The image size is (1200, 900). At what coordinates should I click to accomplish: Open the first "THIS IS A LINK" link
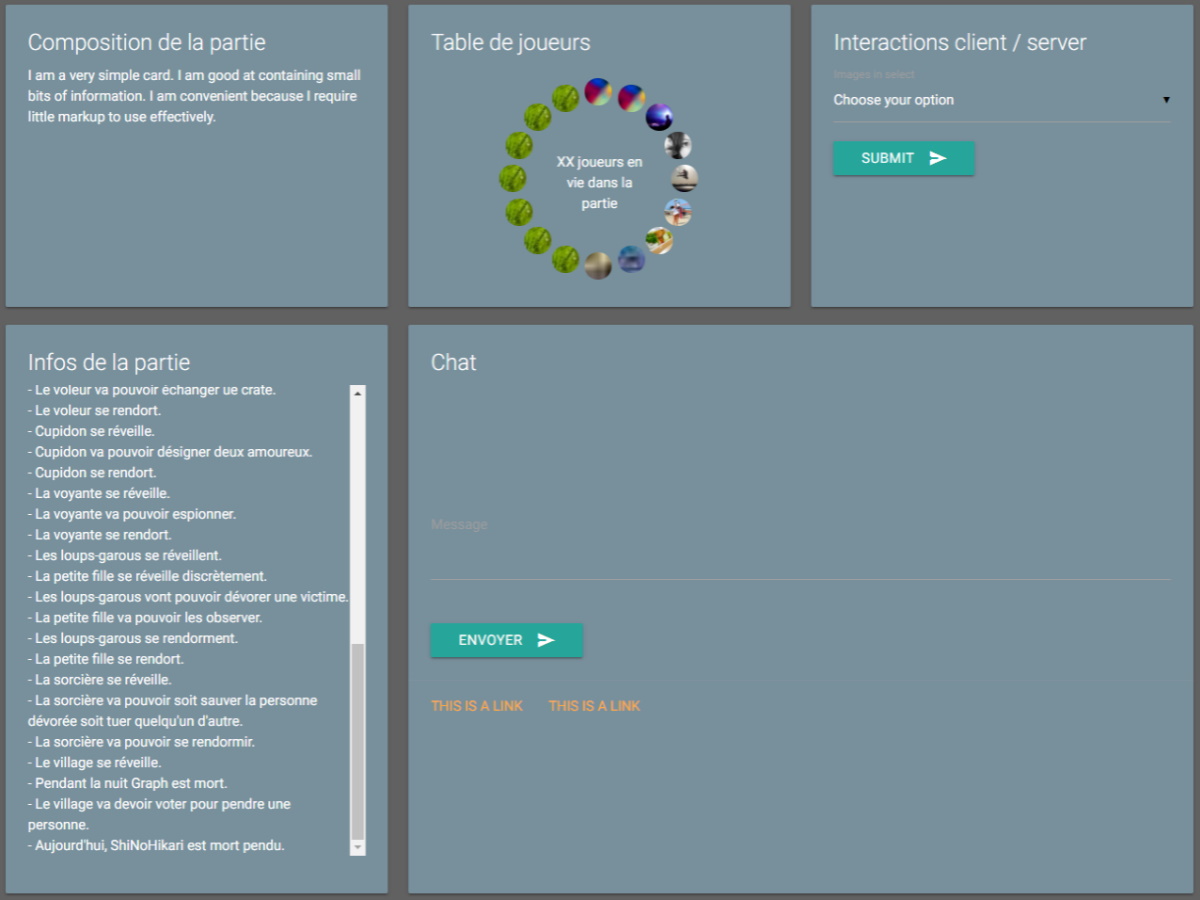(x=477, y=706)
